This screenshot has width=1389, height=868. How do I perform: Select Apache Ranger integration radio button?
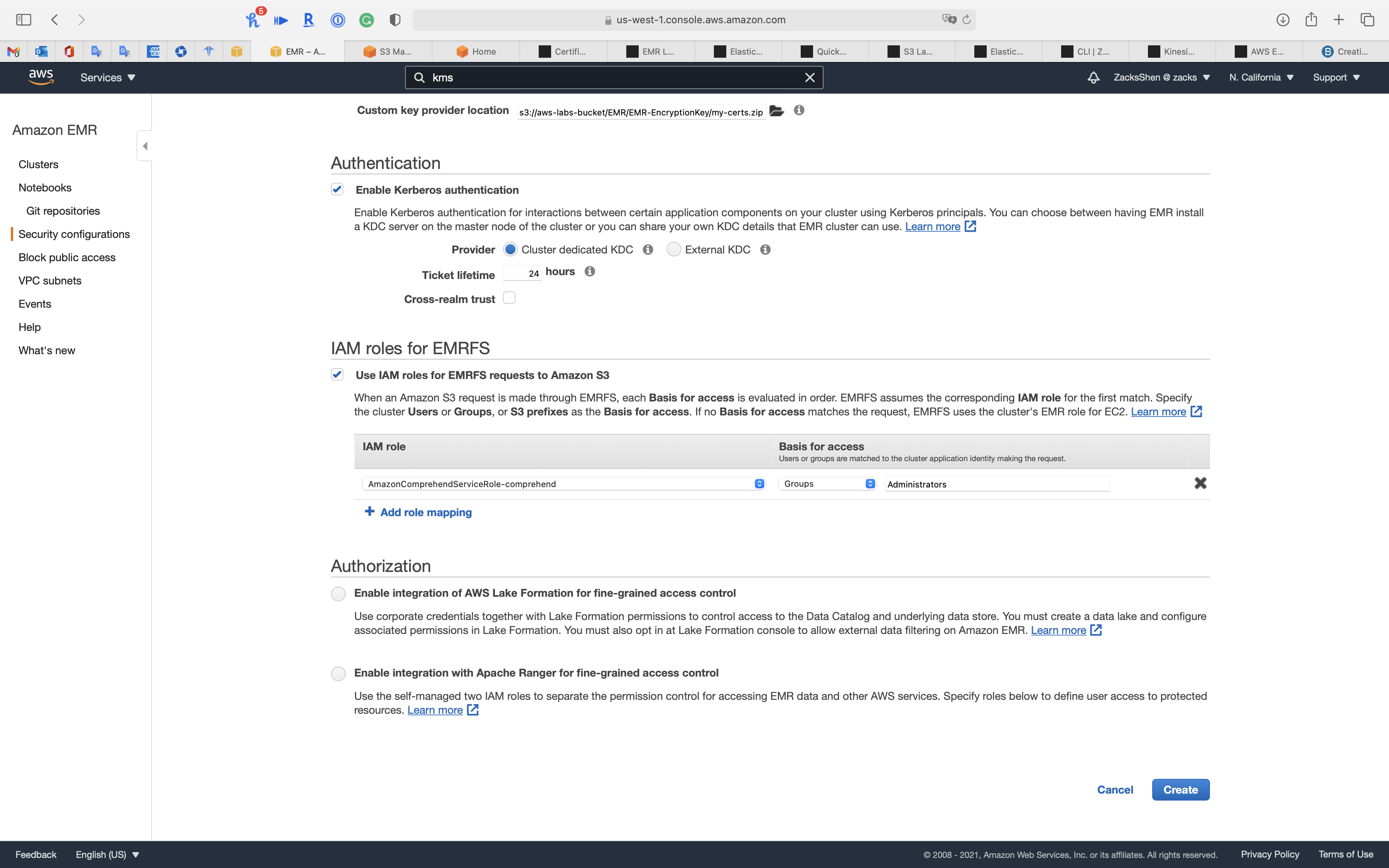tap(338, 673)
